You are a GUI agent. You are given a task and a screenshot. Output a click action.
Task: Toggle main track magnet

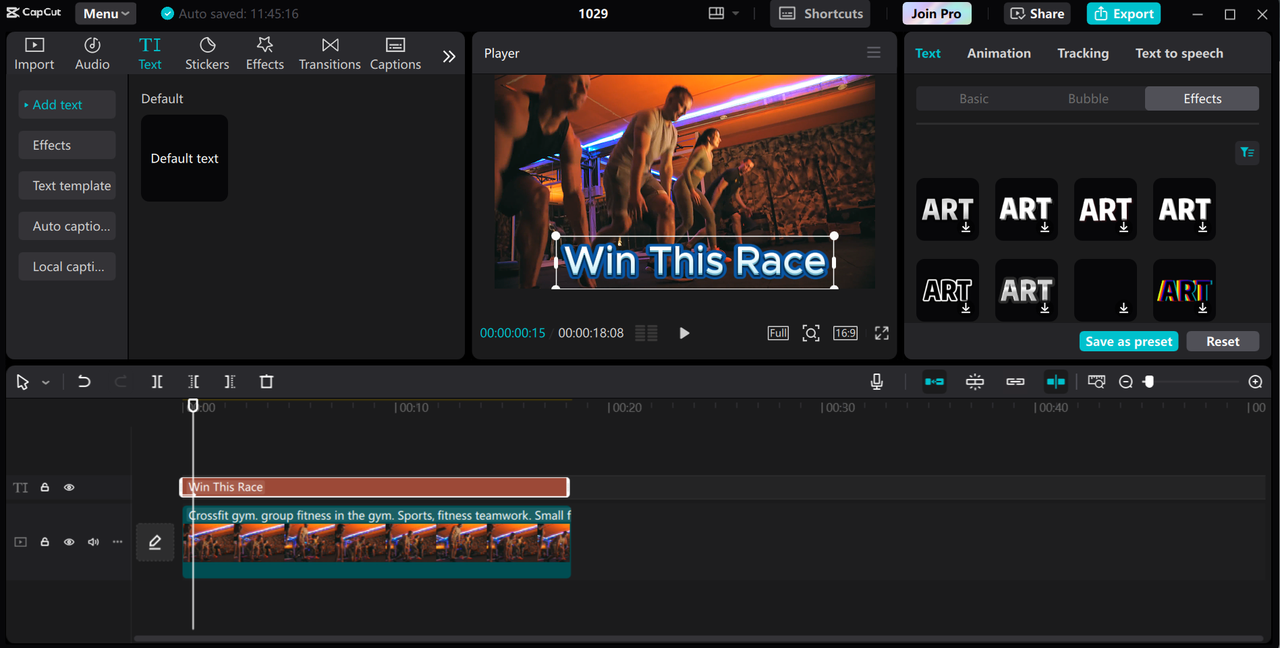click(x=934, y=382)
